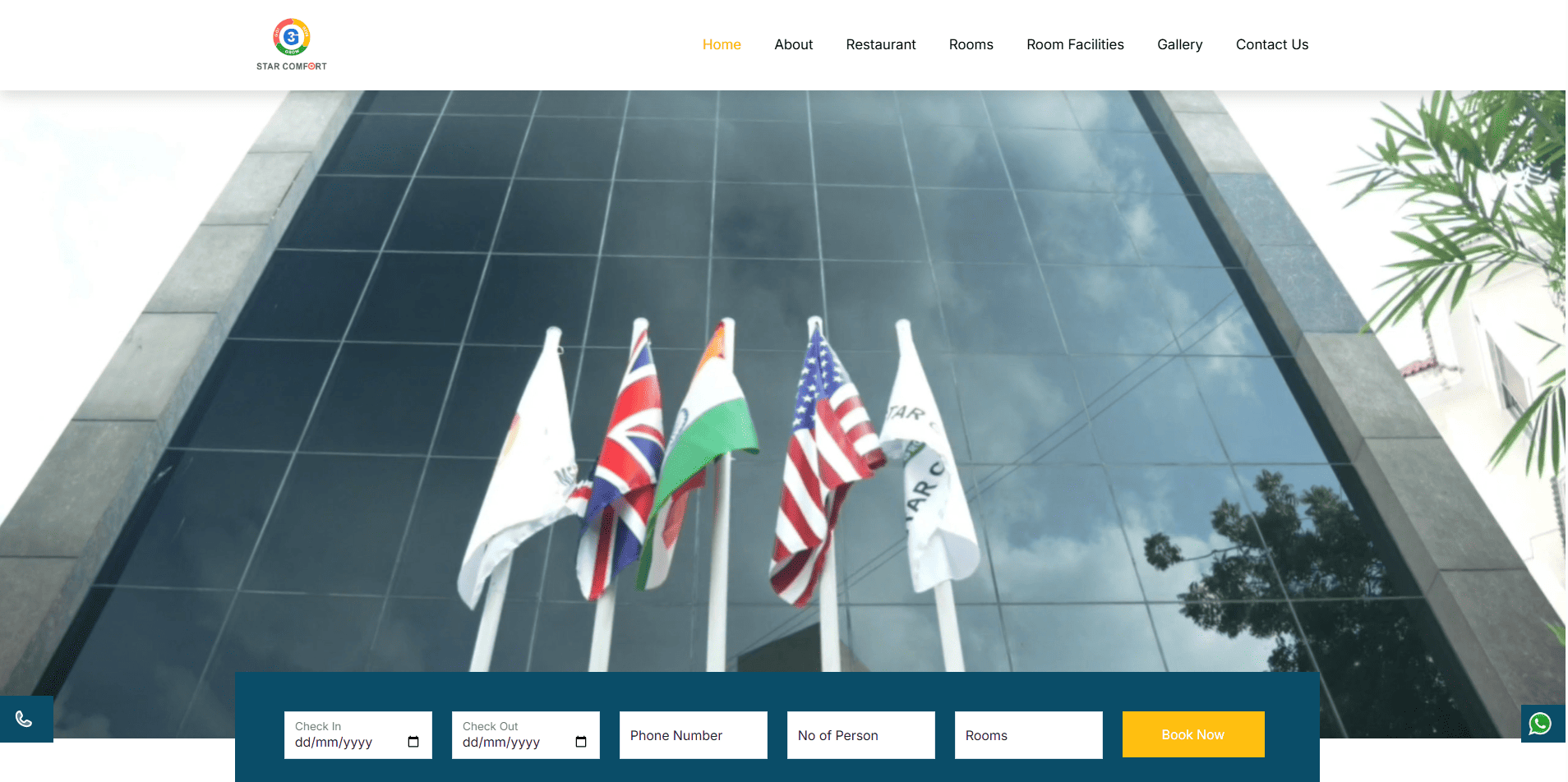Click the STAR COMFORT text below the logo

coord(291,67)
